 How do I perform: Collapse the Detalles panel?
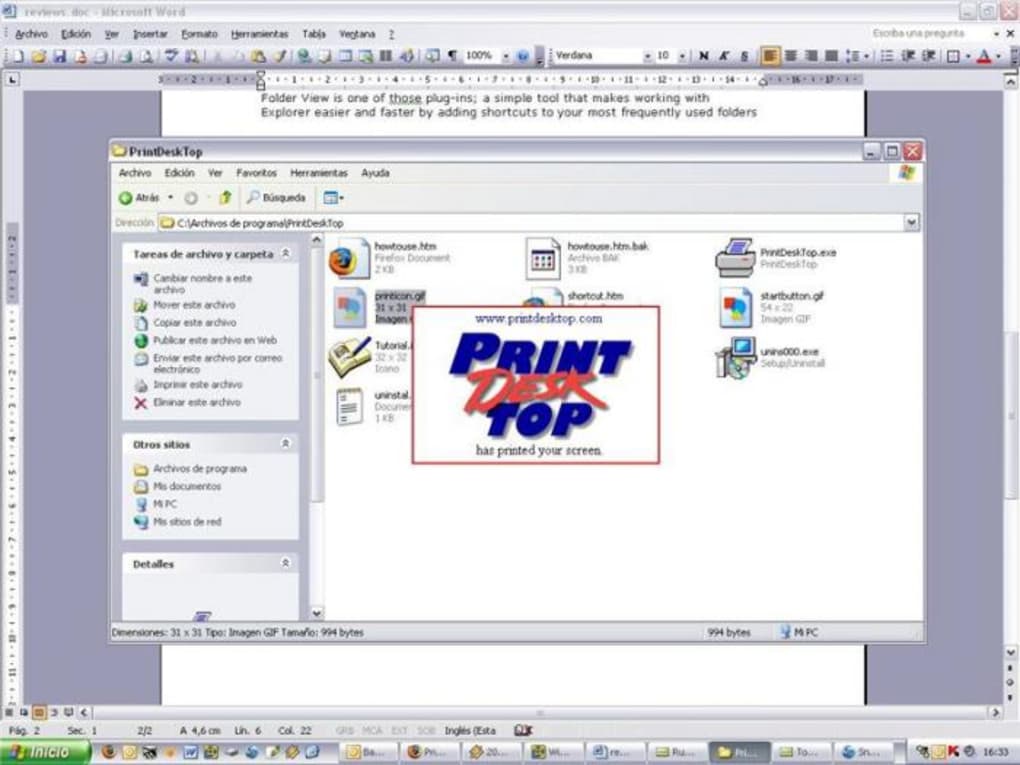[285, 563]
